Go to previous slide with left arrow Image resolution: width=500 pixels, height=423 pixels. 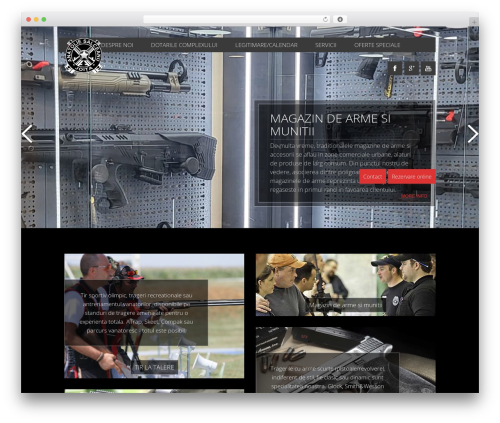coord(27,134)
